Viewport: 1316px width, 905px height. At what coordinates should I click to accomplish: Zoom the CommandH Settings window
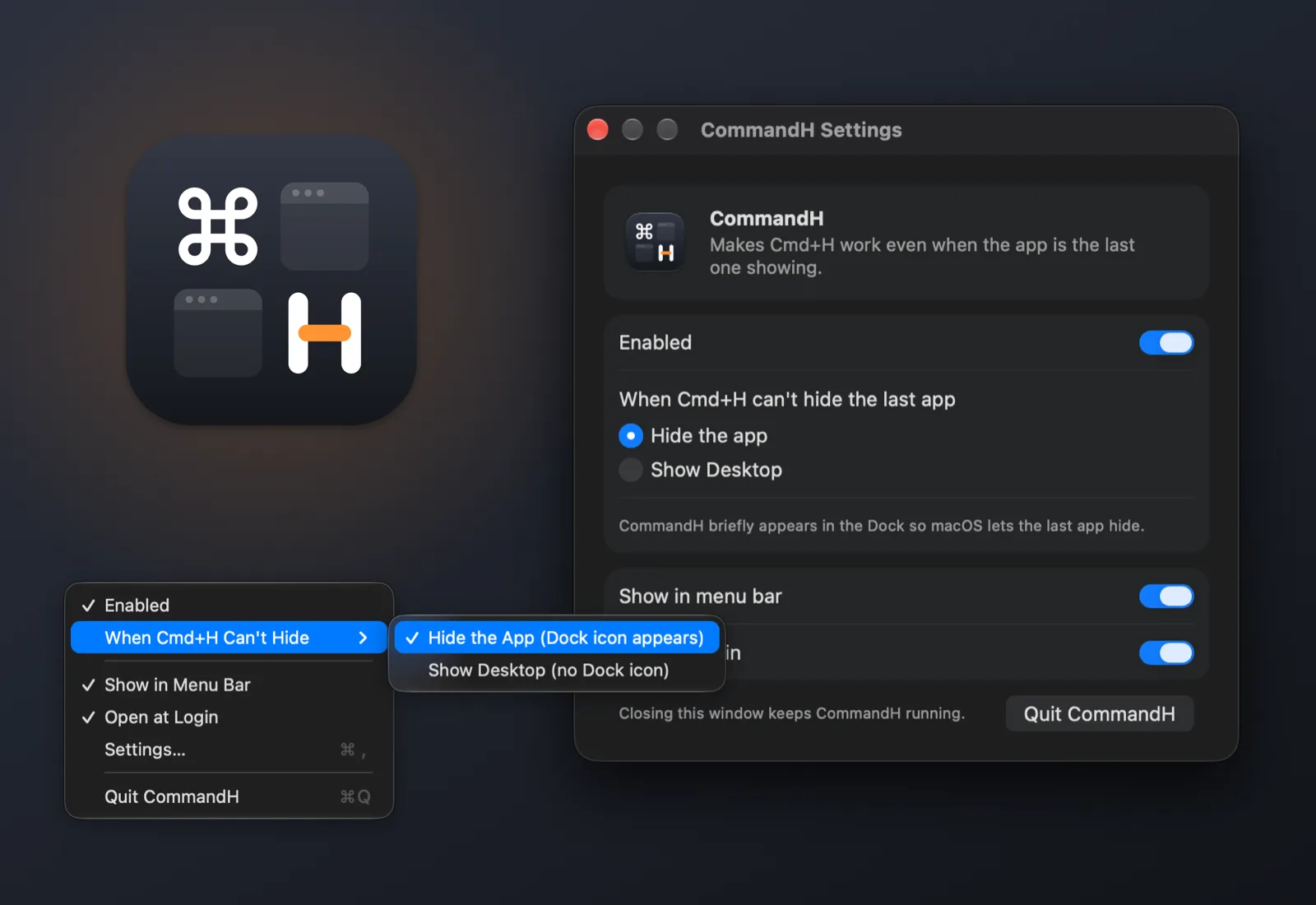click(667, 130)
